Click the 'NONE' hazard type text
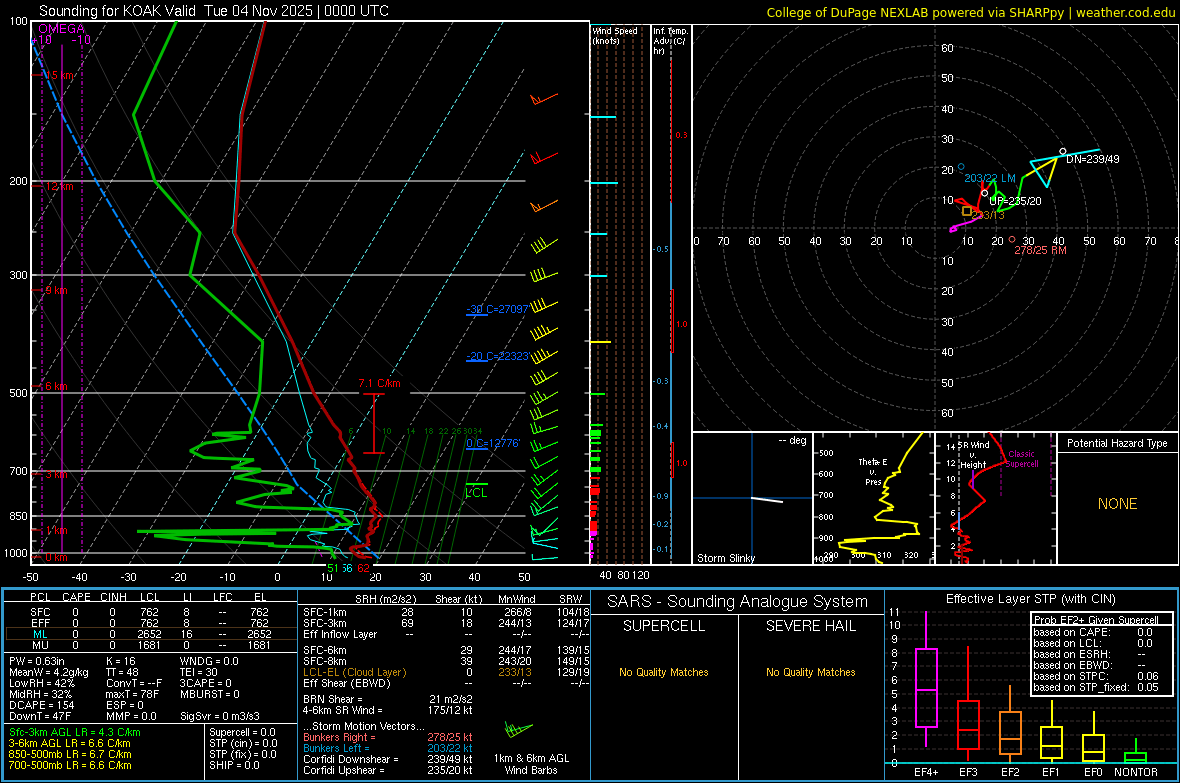The height and width of the screenshot is (783, 1180). click(x=1118, y=504)
